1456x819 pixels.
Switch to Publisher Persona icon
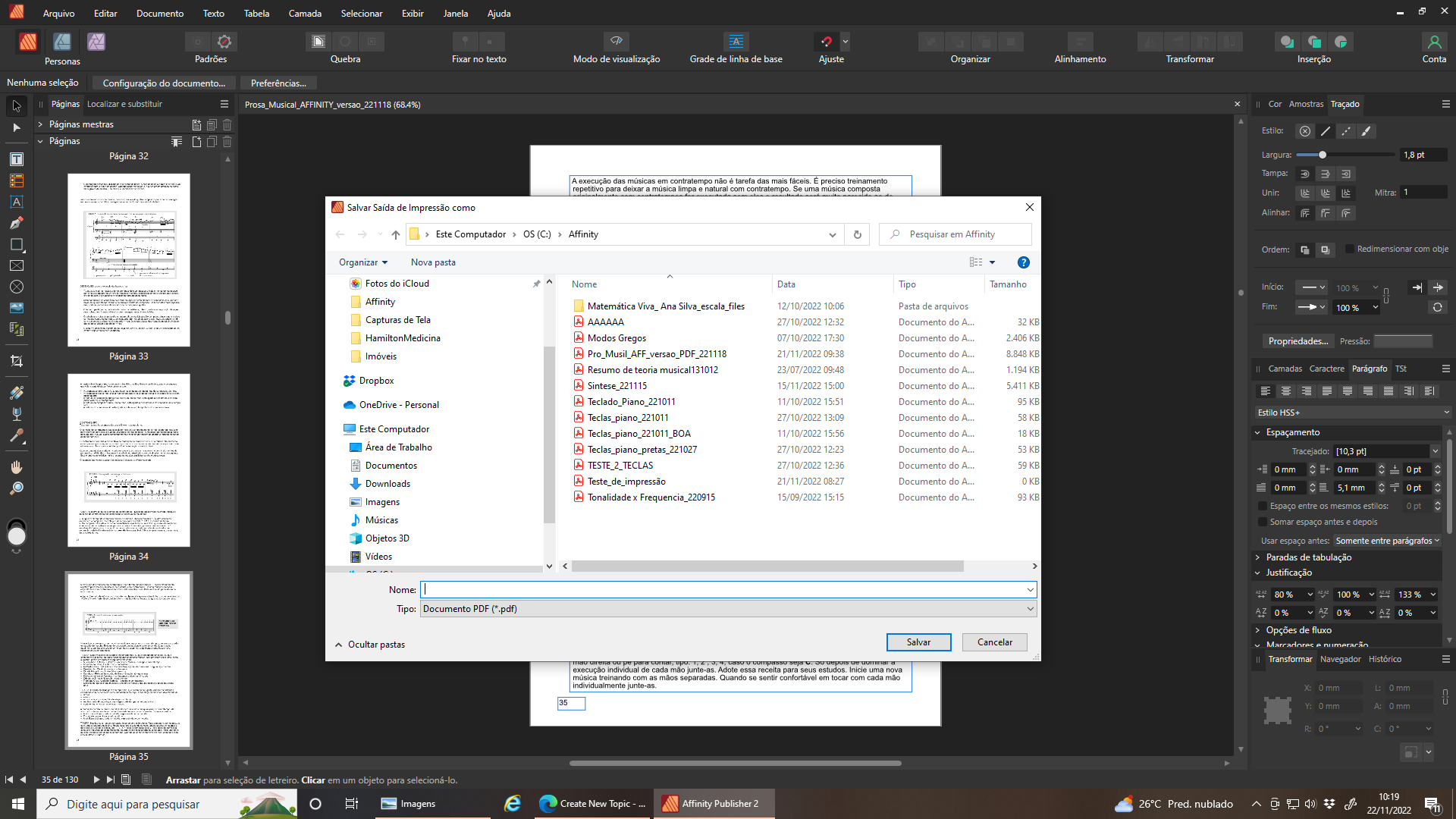(28, 42)
